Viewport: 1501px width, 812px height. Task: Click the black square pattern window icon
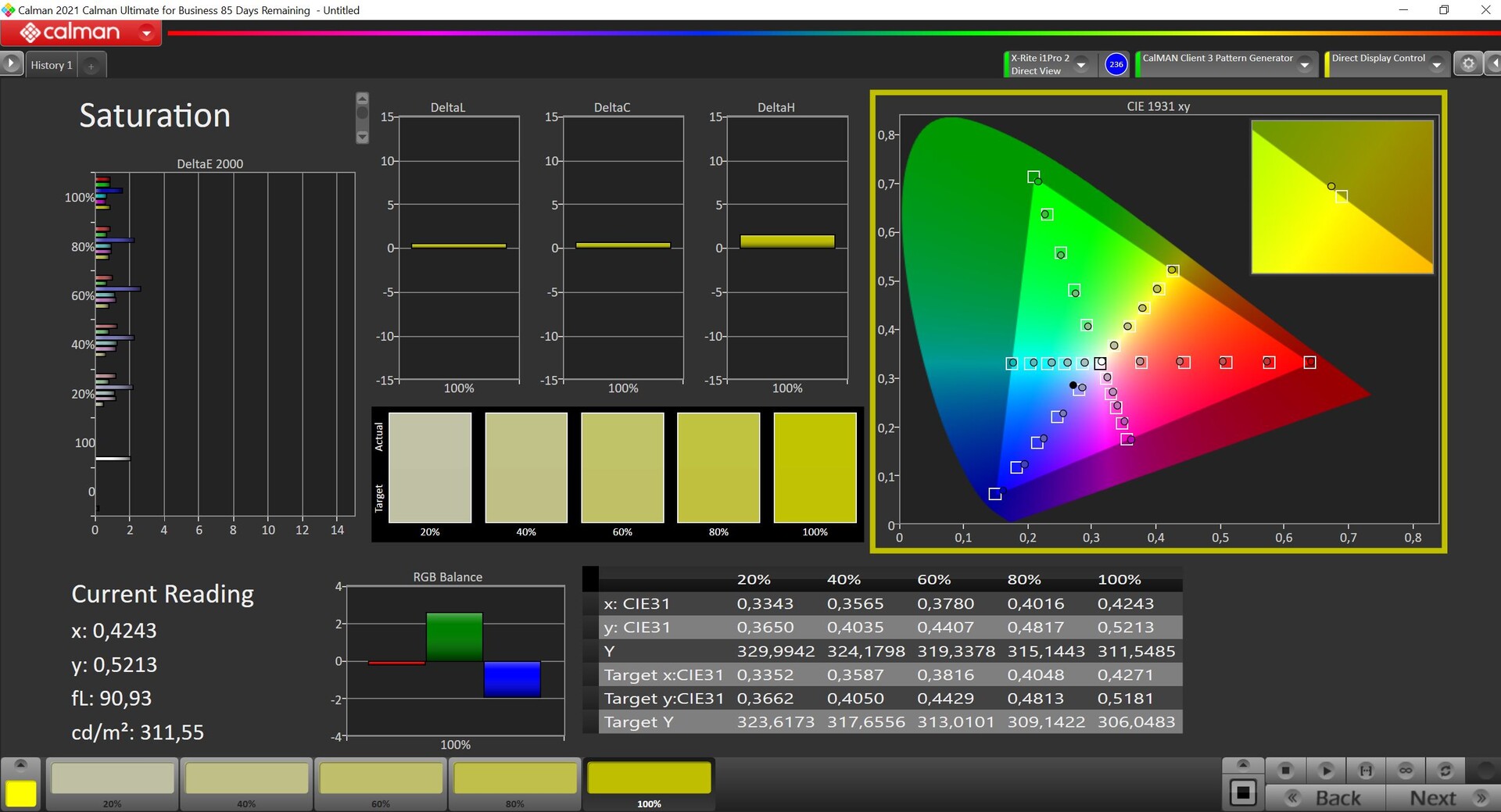[1243, 793]
